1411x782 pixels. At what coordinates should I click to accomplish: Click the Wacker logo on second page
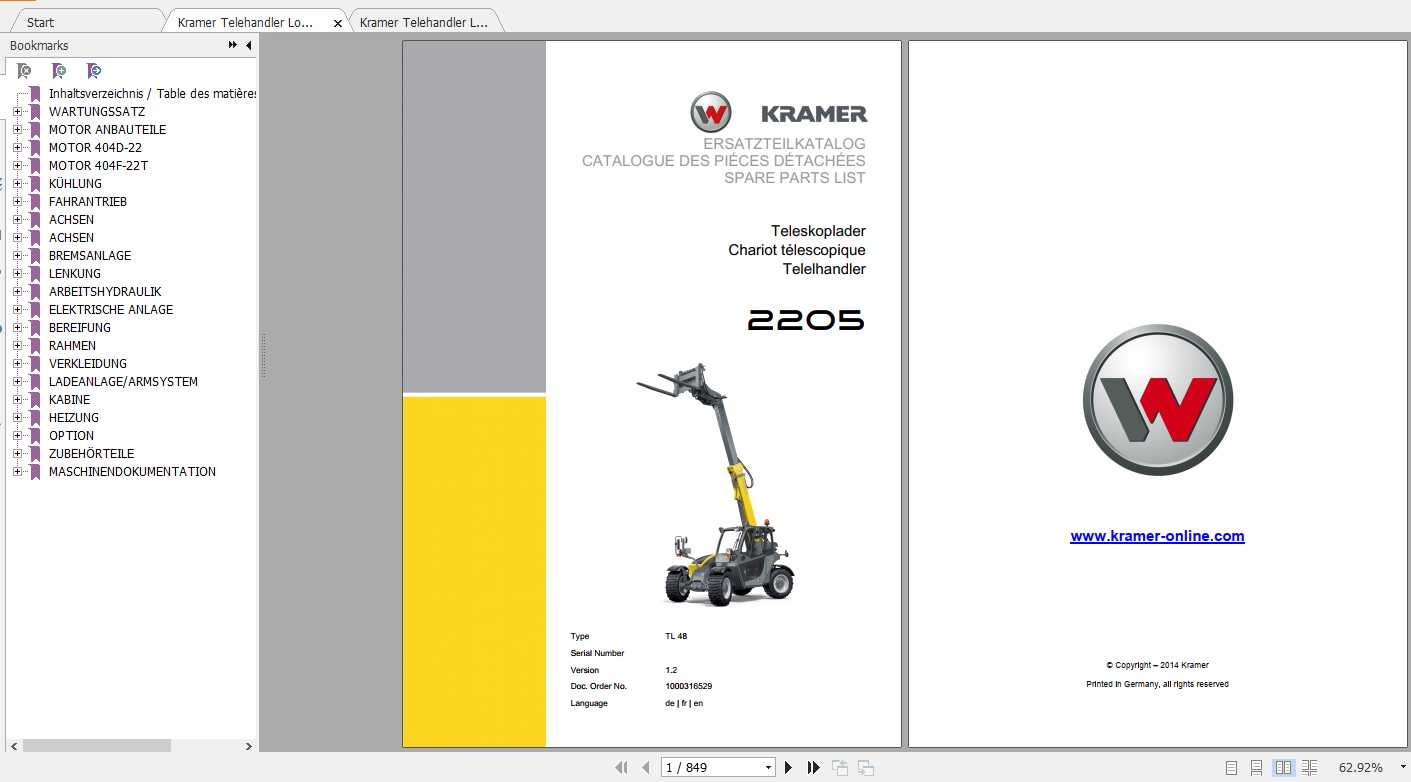tap(1158, 400)
